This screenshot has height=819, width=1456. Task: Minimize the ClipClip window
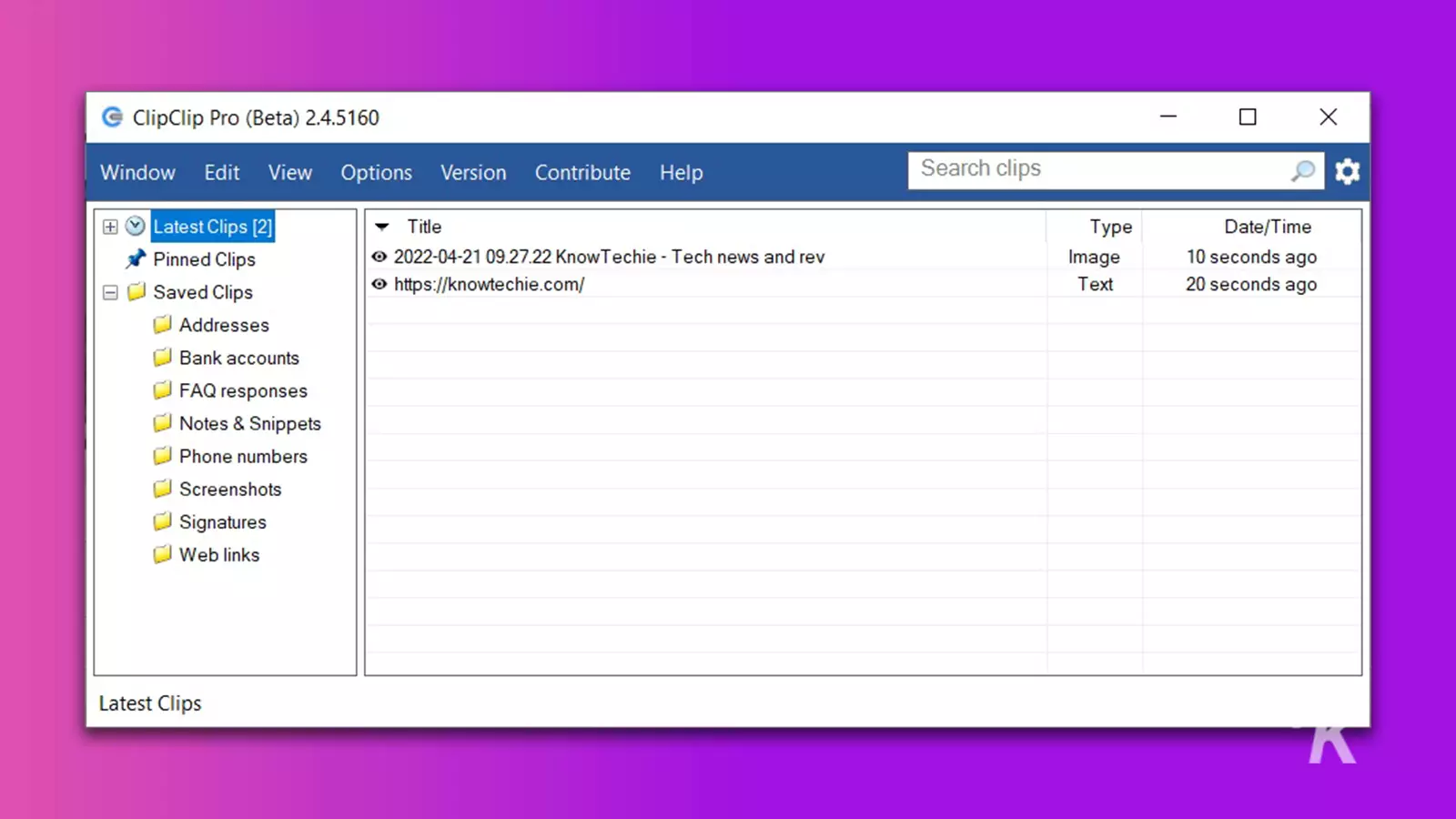(1168, 116)
